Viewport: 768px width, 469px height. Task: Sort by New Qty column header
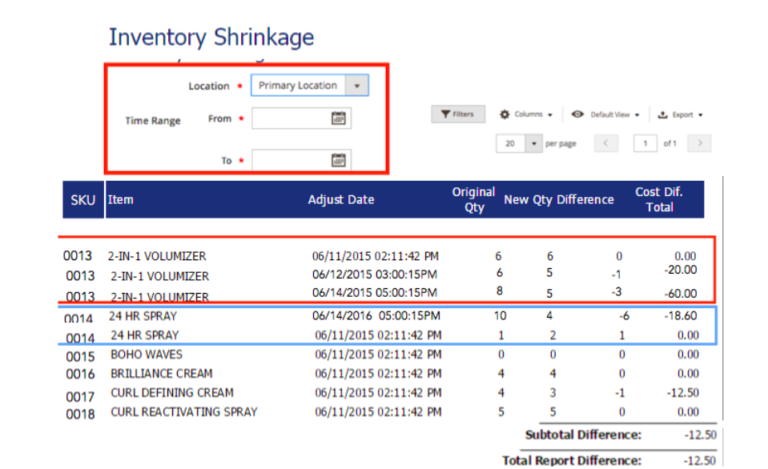pos(528,200)
